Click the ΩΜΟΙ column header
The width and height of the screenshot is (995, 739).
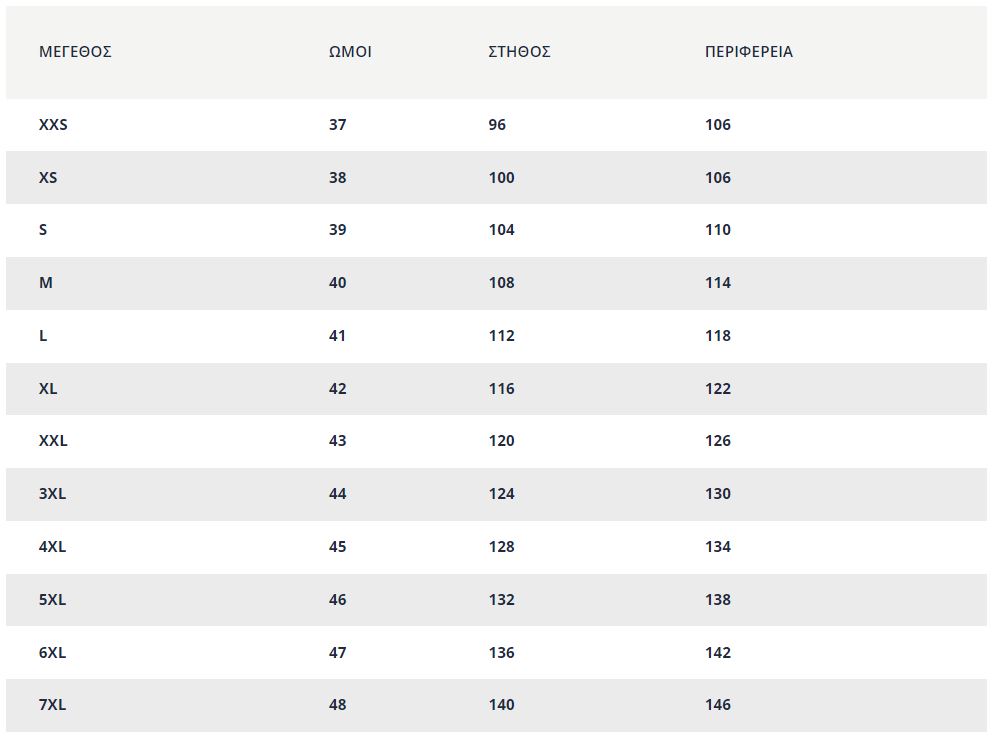tap(350, 52)
